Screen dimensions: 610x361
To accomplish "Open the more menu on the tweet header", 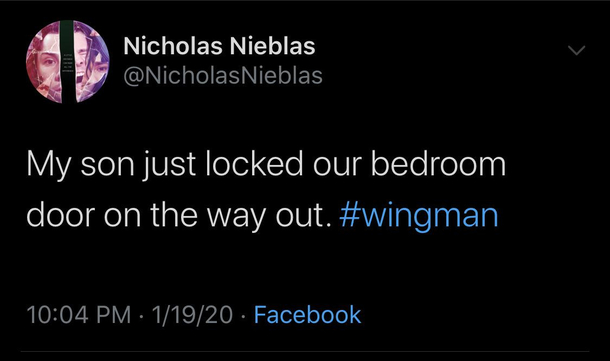I will [x=576, y=50].
